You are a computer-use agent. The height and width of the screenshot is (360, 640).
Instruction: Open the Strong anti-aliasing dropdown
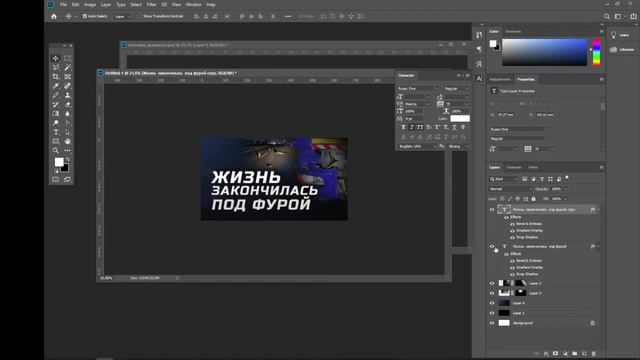pos(458,146)
